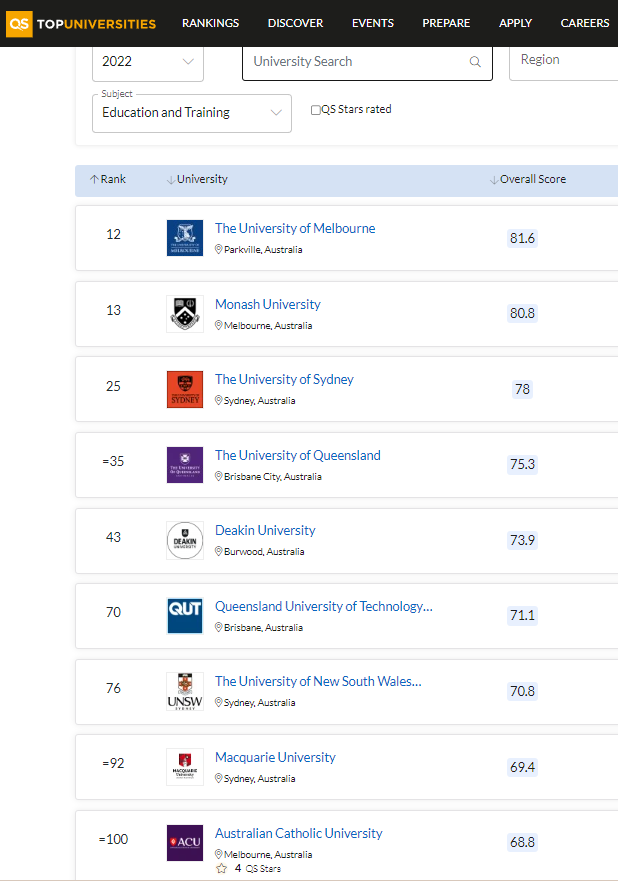Click the Burwood, Australia location text
Image resolution: width=618 pixels, height=881 pixels.
[x=264, y=552]
